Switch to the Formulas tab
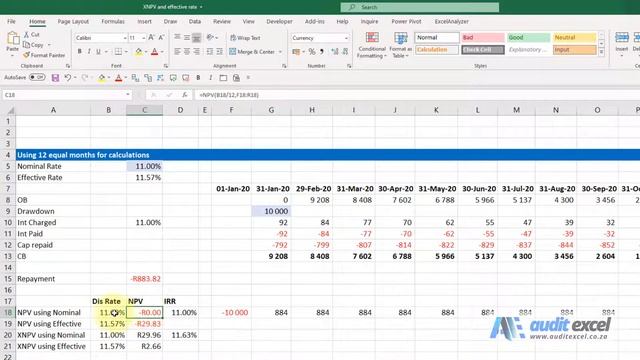The width and height of the screenshot is (640, 360). tap(113, 21)
